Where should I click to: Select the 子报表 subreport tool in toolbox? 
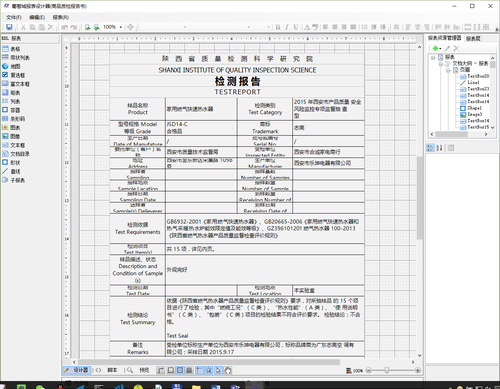(14, 180)
